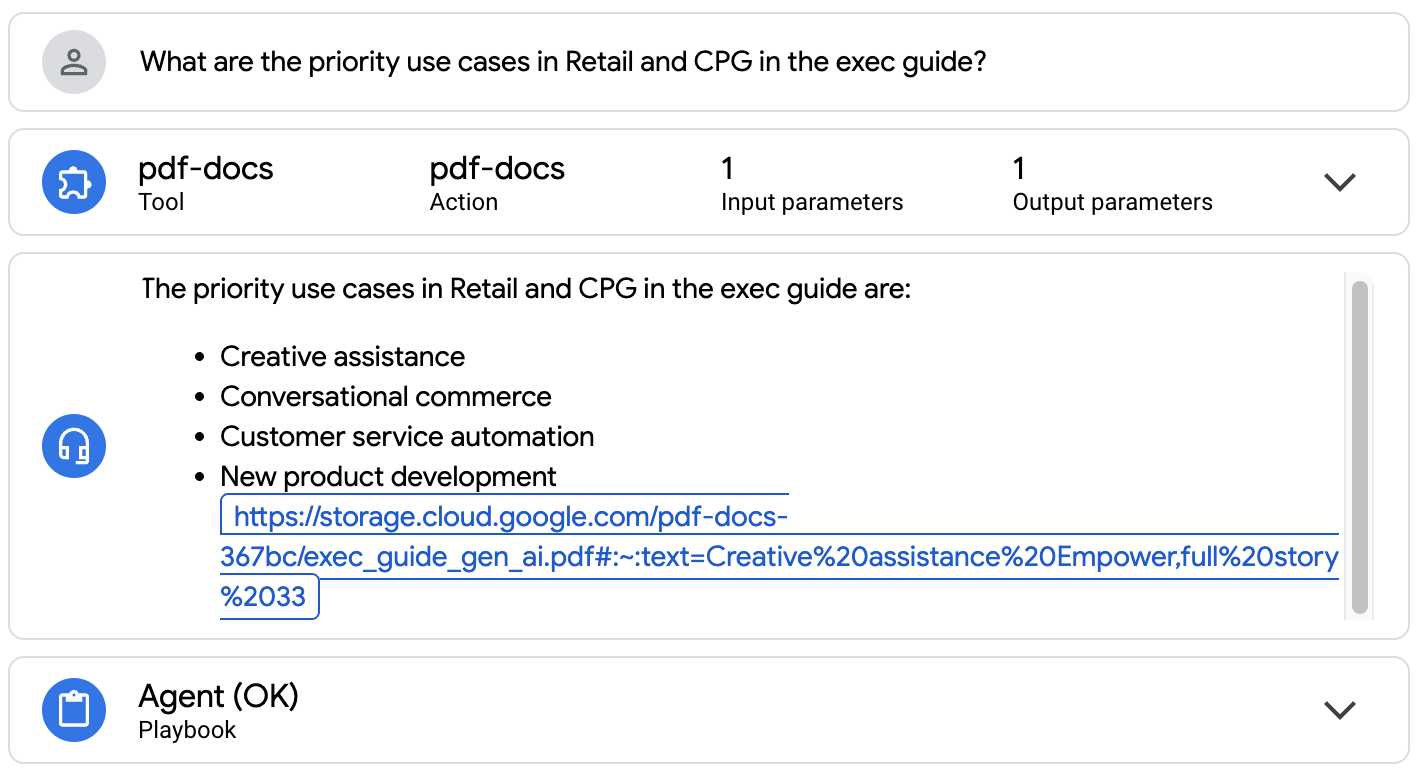Click the Conversational commerce bullet
Viewport: 1426px width, 784px height.
click(385, 397)
